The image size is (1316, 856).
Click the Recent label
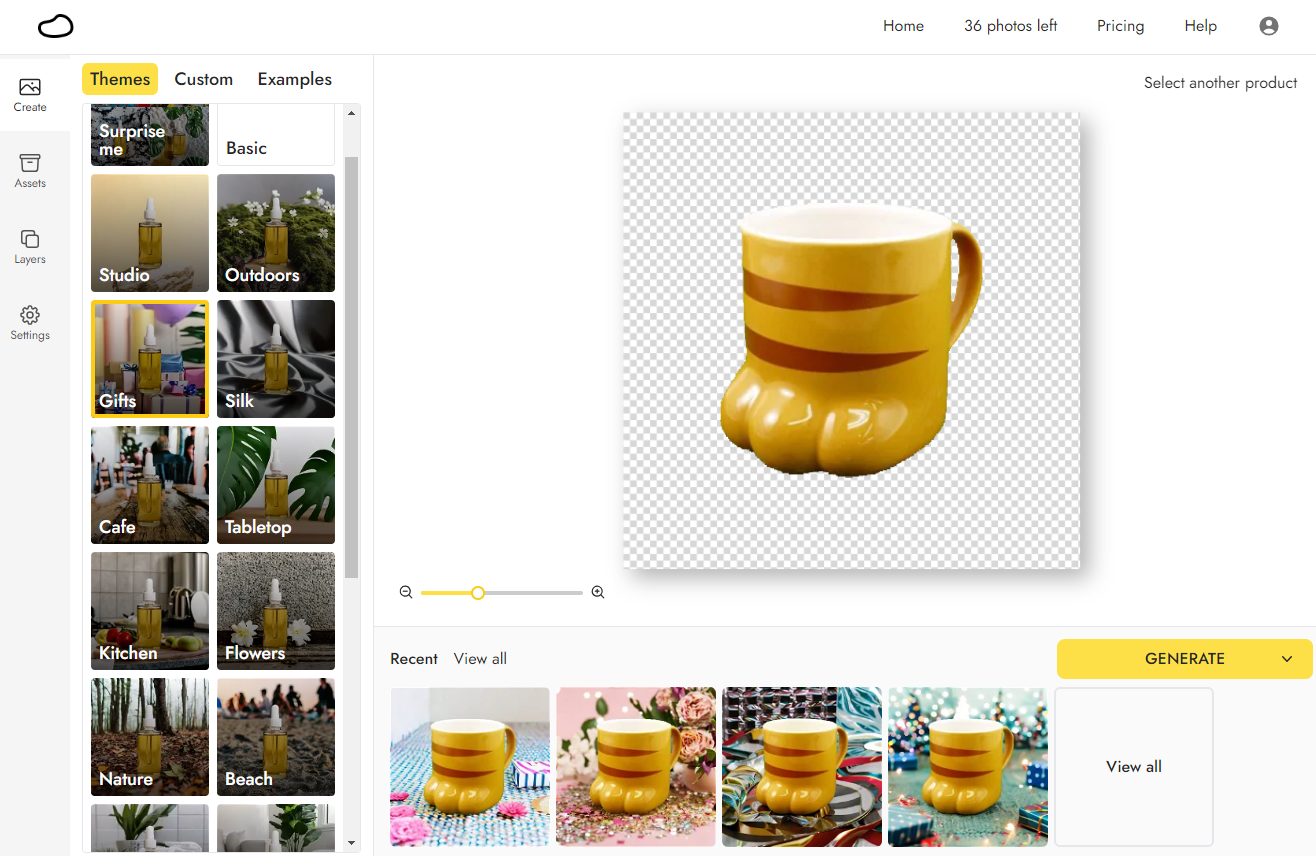(414, 659)
